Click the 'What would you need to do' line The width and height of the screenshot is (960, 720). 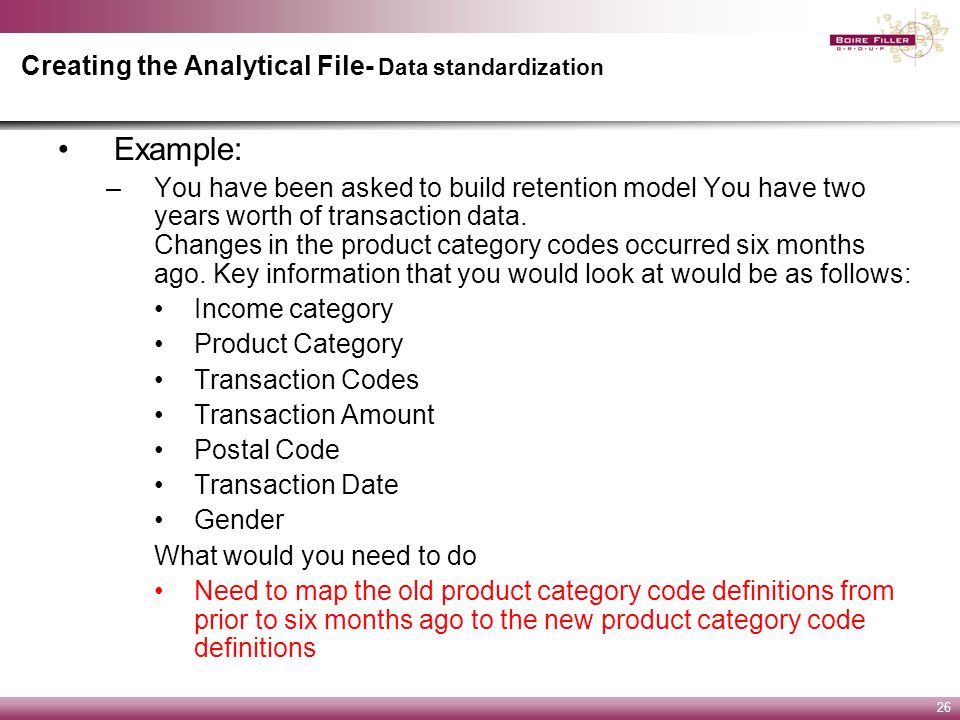[x=315, y=555]
